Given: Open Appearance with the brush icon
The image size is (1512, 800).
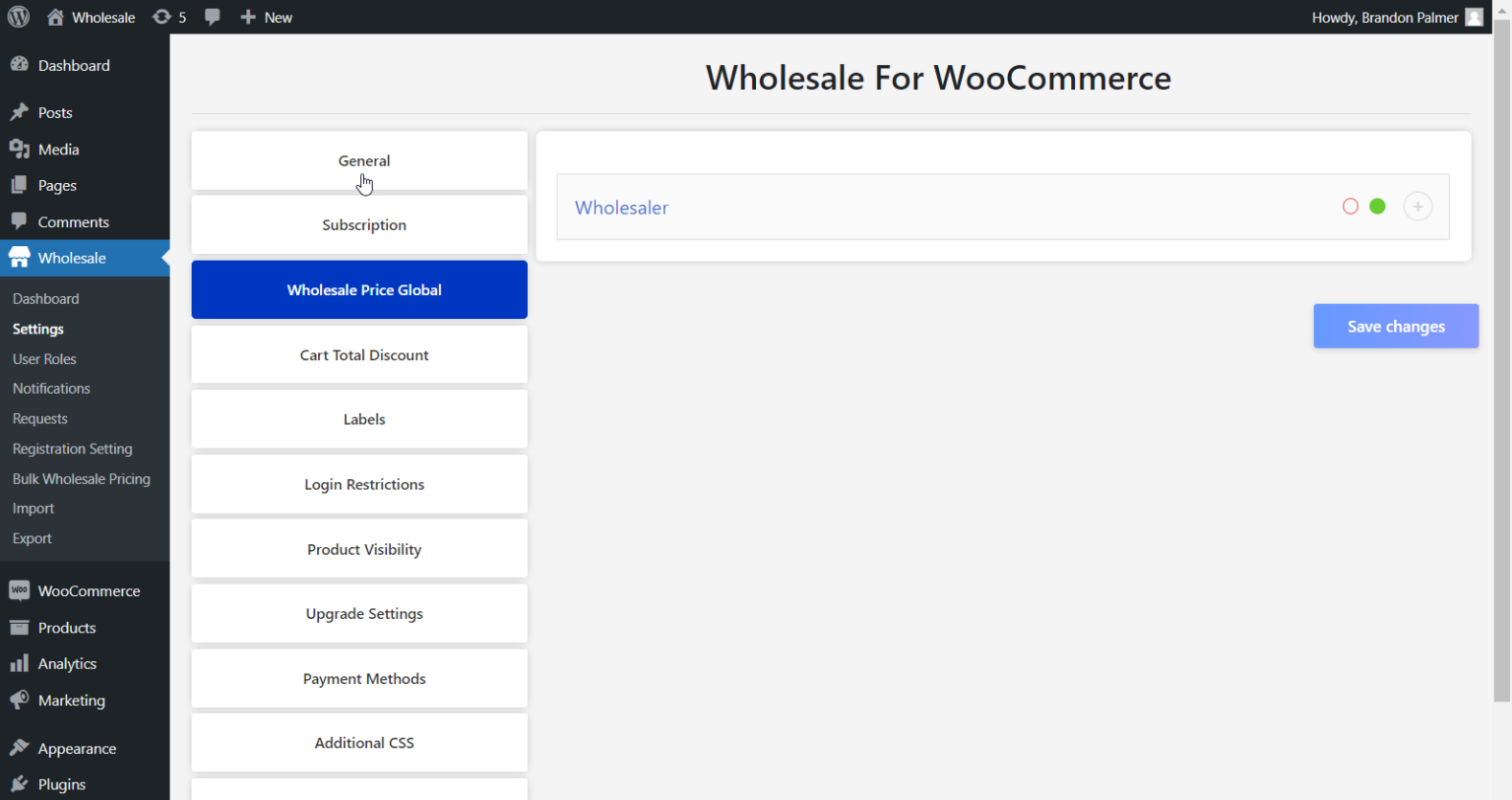Looking at the screenshot, I should pyautogui.click(x=20, y=748).
